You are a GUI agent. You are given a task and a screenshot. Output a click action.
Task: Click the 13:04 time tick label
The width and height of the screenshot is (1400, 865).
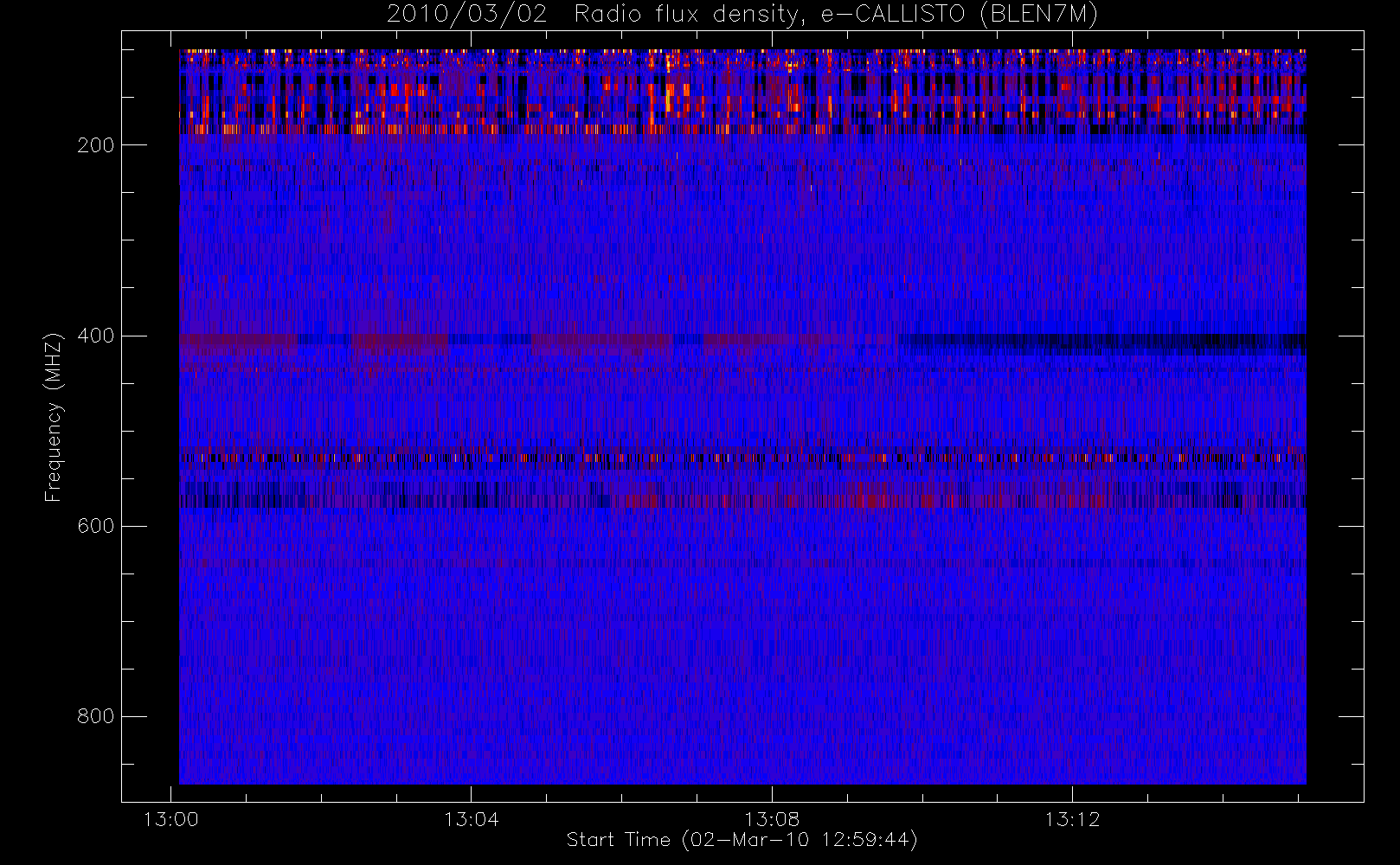(x=472, y=819)
